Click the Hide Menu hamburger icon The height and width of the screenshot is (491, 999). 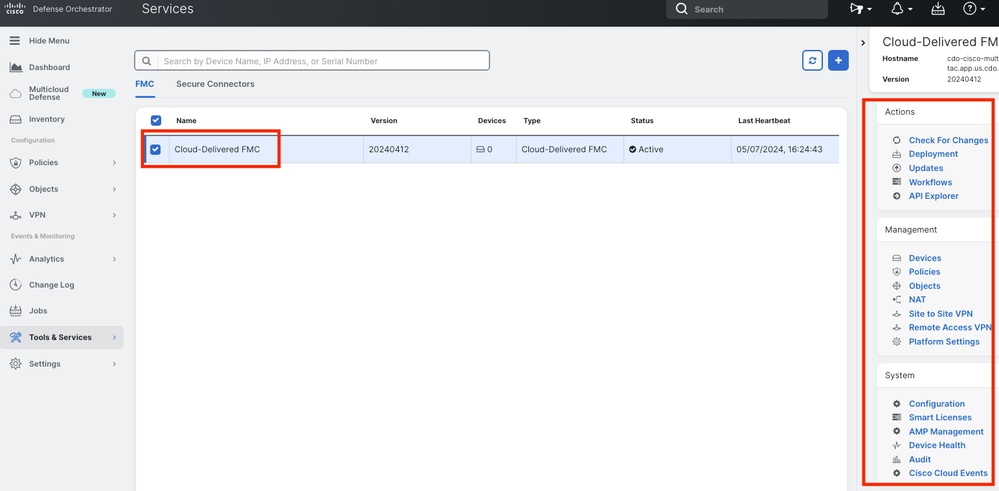click(15, 41)
